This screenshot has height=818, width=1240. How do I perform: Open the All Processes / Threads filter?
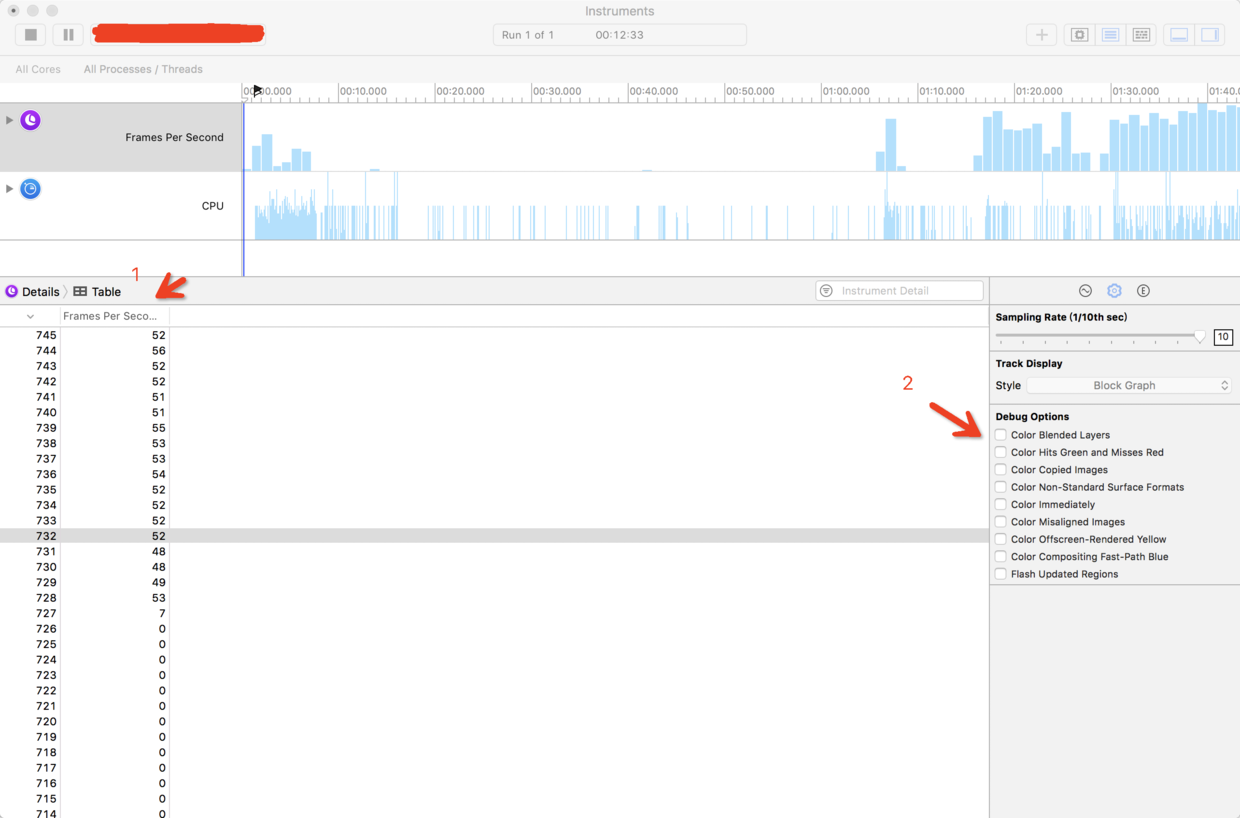point(143,69)
